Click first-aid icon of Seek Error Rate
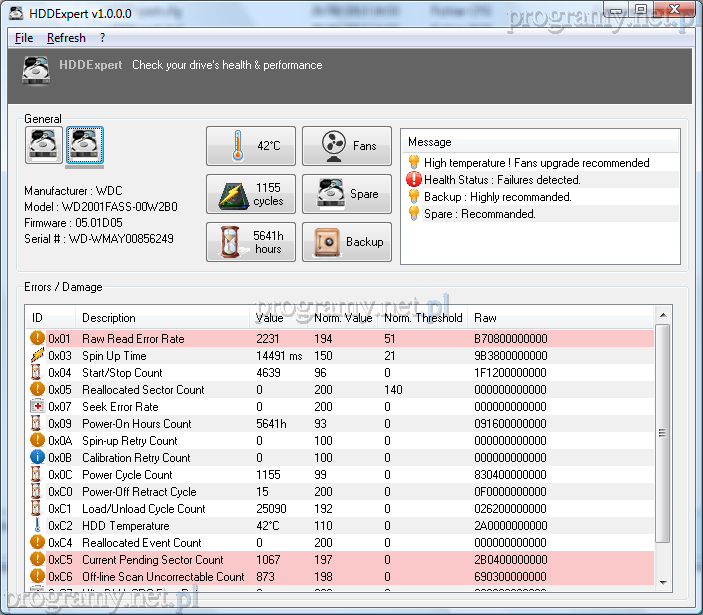703x615 pixels. [37, 406]
